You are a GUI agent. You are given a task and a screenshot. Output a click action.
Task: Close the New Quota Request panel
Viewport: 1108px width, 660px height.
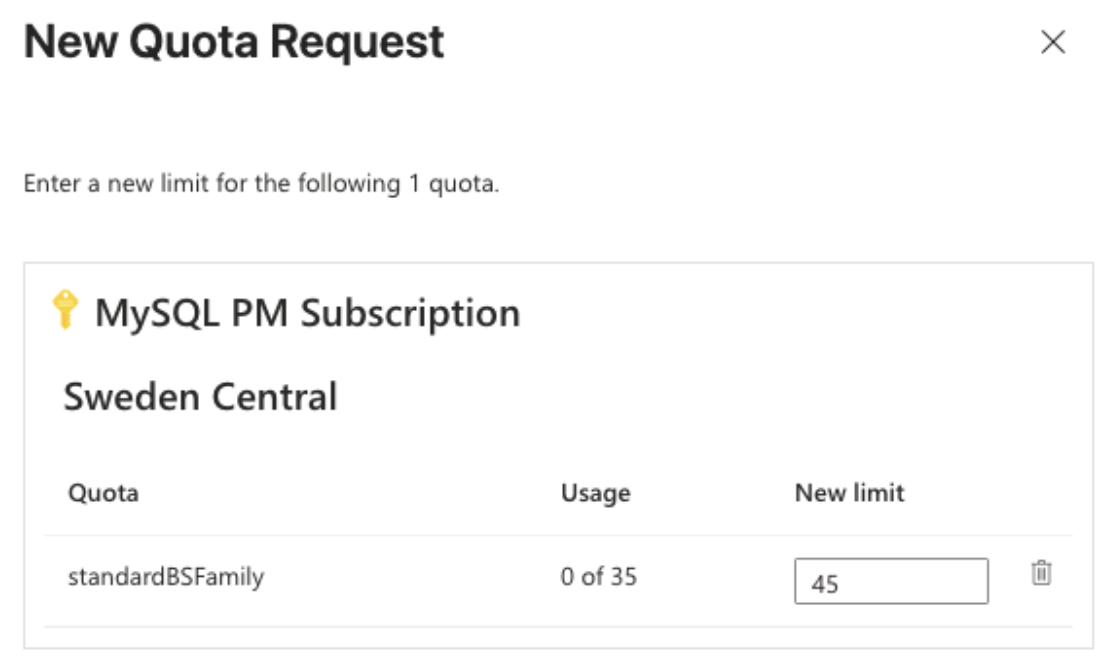[1053, 42]
